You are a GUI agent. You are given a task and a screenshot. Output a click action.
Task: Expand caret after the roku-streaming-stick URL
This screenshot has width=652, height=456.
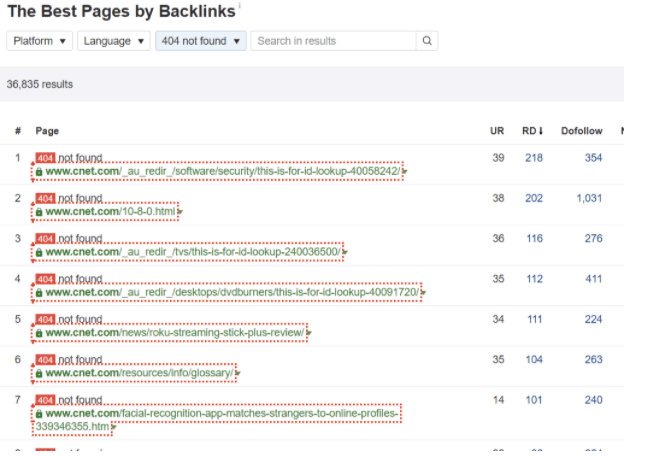click(x=309, y=333)
